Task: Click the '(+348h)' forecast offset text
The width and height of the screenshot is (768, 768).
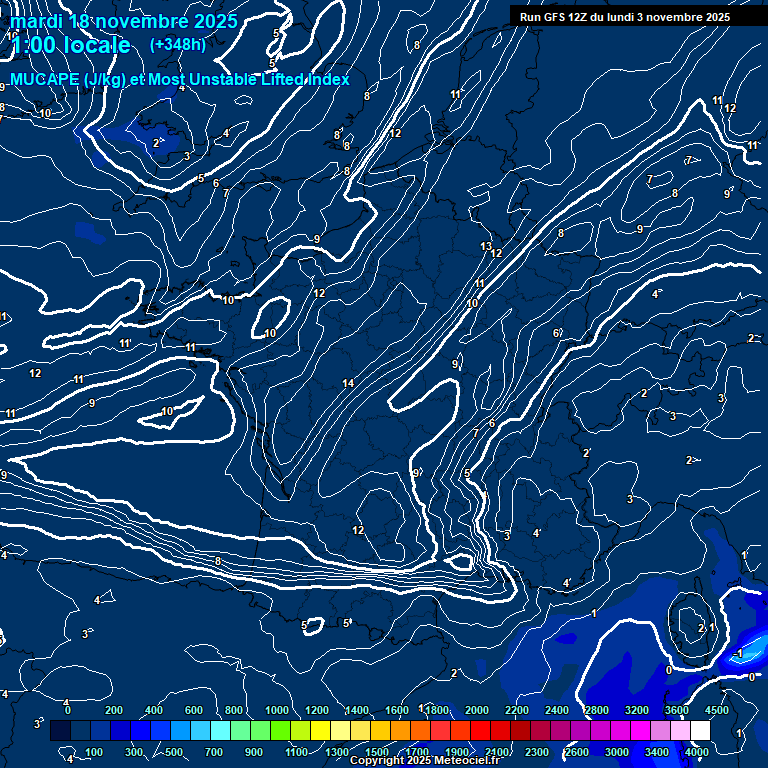Action: [178, 45]
